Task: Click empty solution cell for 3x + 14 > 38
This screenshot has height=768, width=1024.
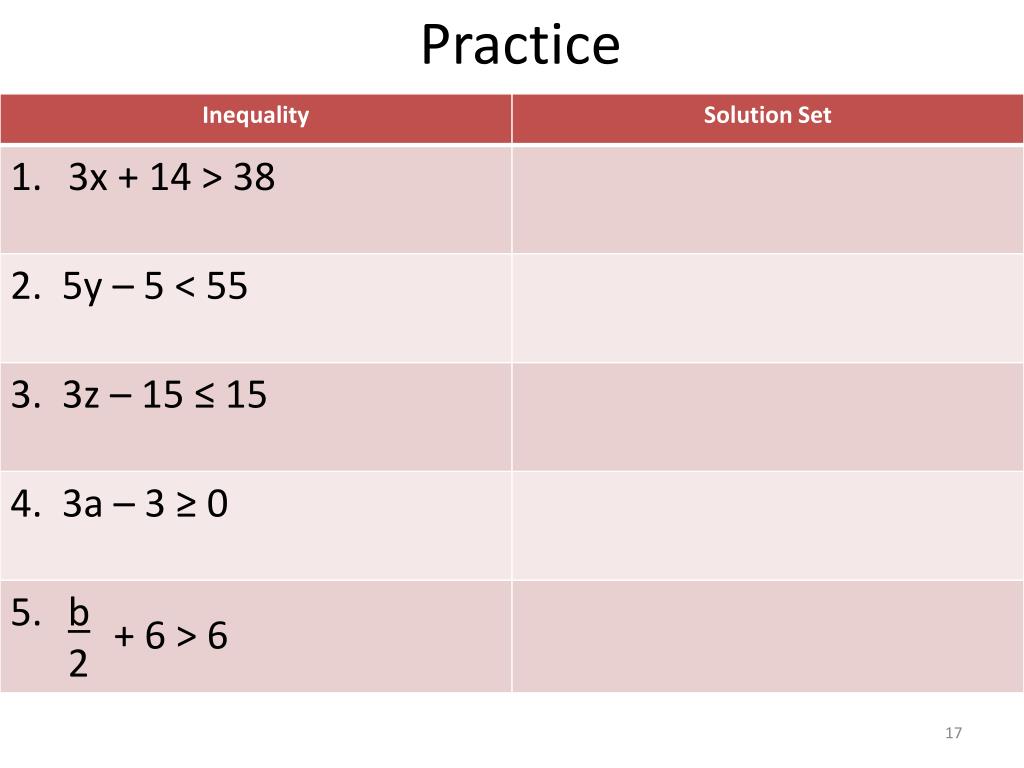Action: 767,199
